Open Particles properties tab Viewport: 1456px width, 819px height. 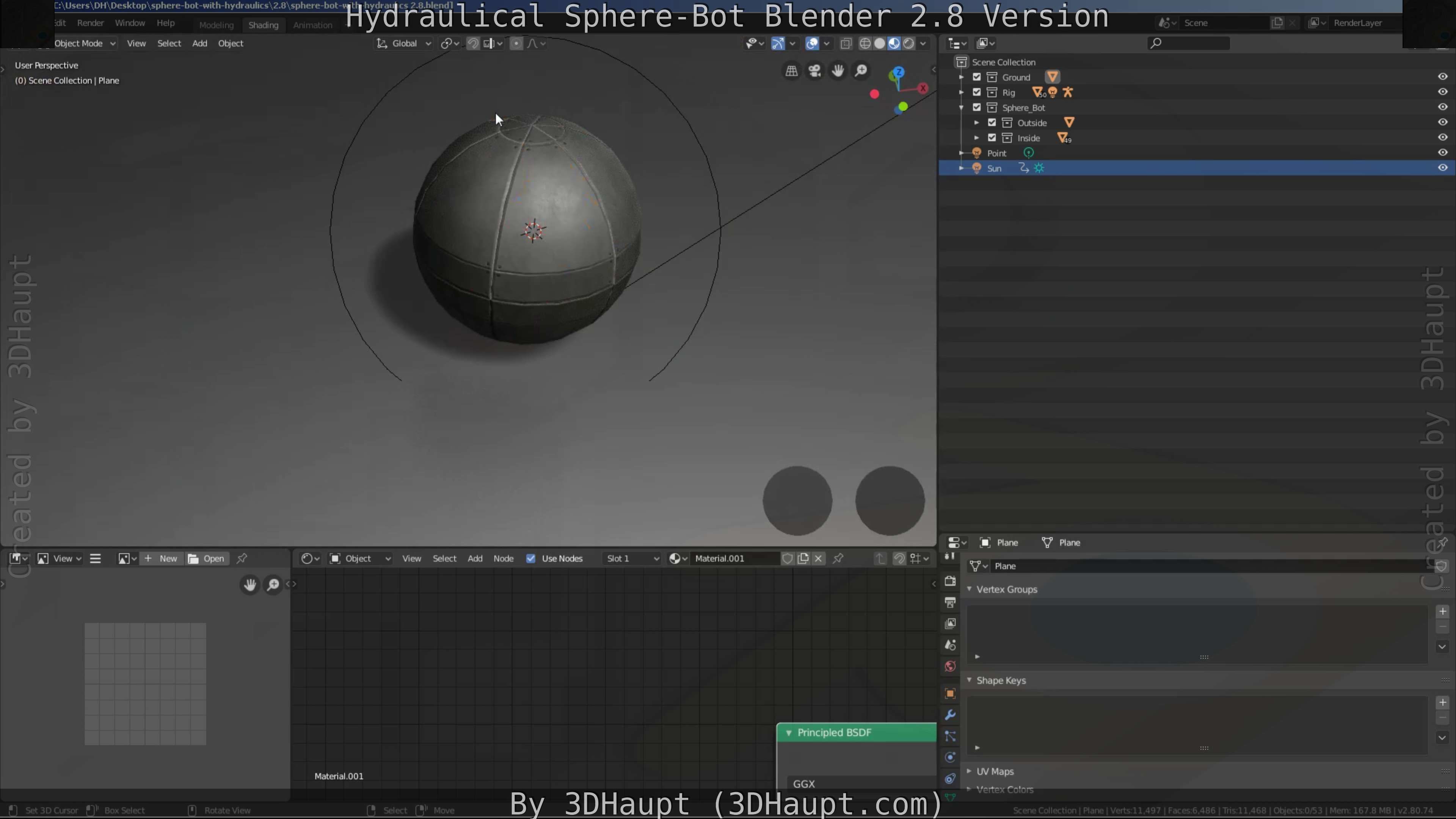pyautogui.click(x=950, y=736)
